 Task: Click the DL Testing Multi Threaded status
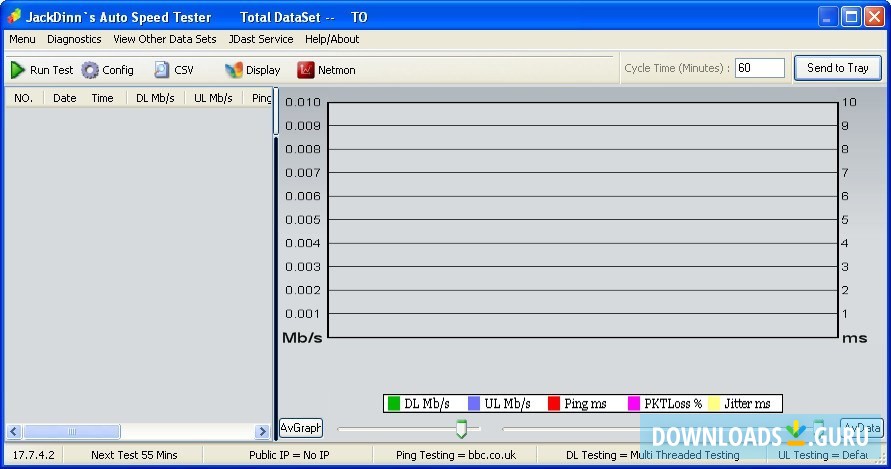pyautogui.click(x=652, y=455)
